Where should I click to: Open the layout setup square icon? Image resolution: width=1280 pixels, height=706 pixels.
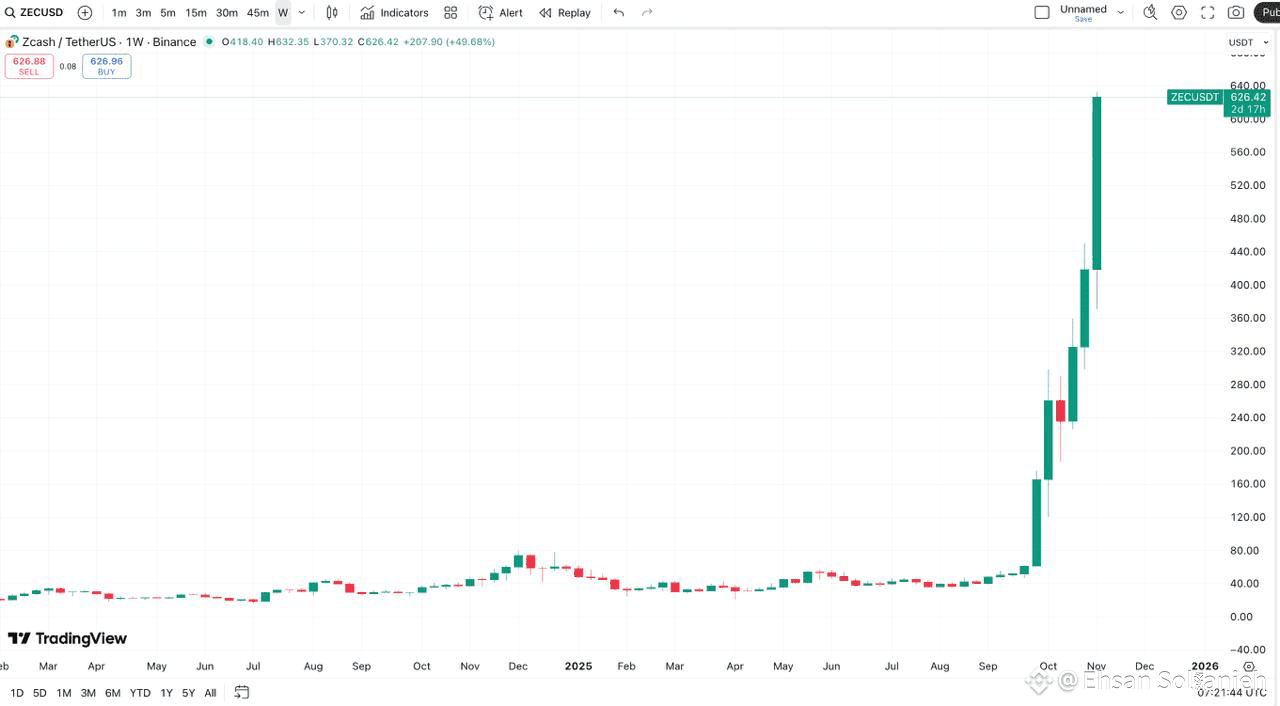pyautogui.click(x=1042, y=12)
